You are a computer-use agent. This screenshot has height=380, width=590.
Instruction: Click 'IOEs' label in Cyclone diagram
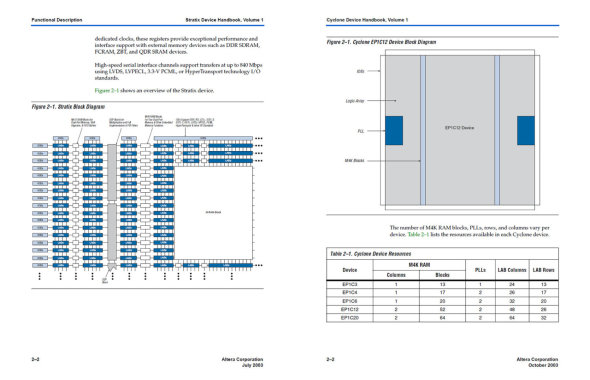tap(360, 71)
